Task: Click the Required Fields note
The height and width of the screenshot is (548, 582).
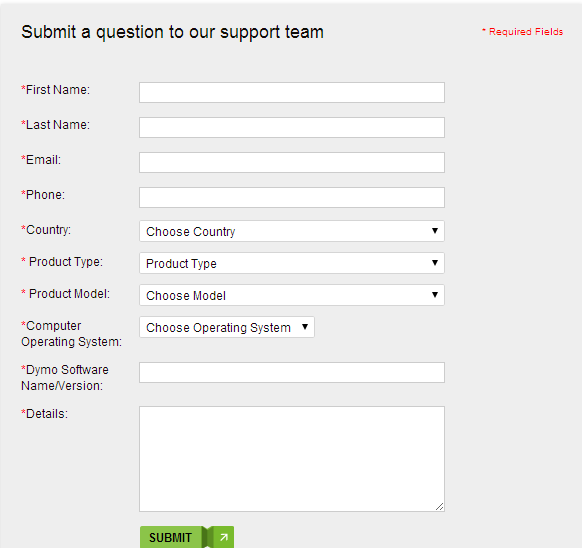Action: tap(522, 32)
